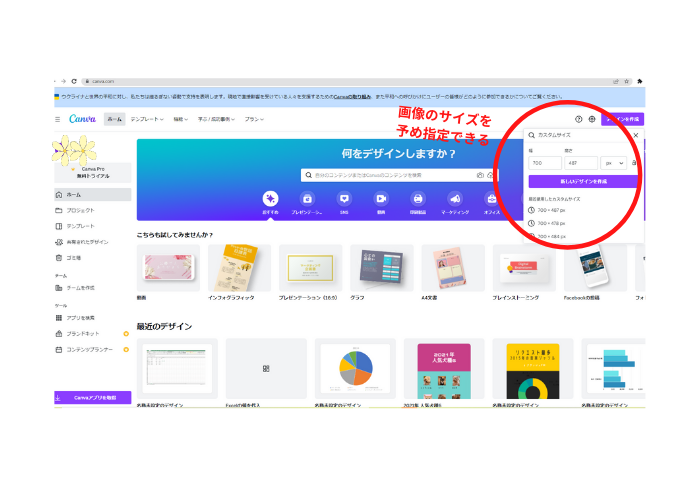The width and height of the screenshot is (700, 487).
Task: Select the print products category icon
Action: click(x=418, y=199)
